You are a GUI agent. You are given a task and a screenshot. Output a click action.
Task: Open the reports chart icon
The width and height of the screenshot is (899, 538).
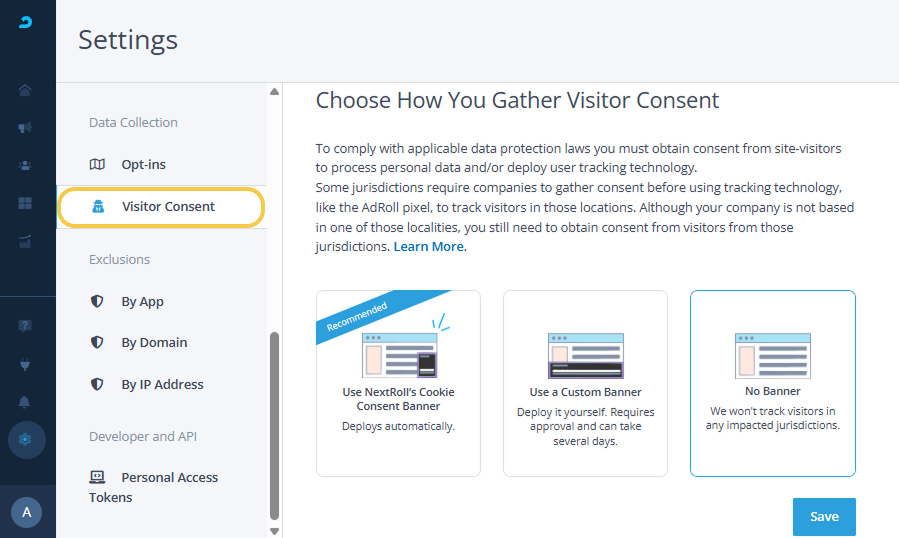[26, 241]
